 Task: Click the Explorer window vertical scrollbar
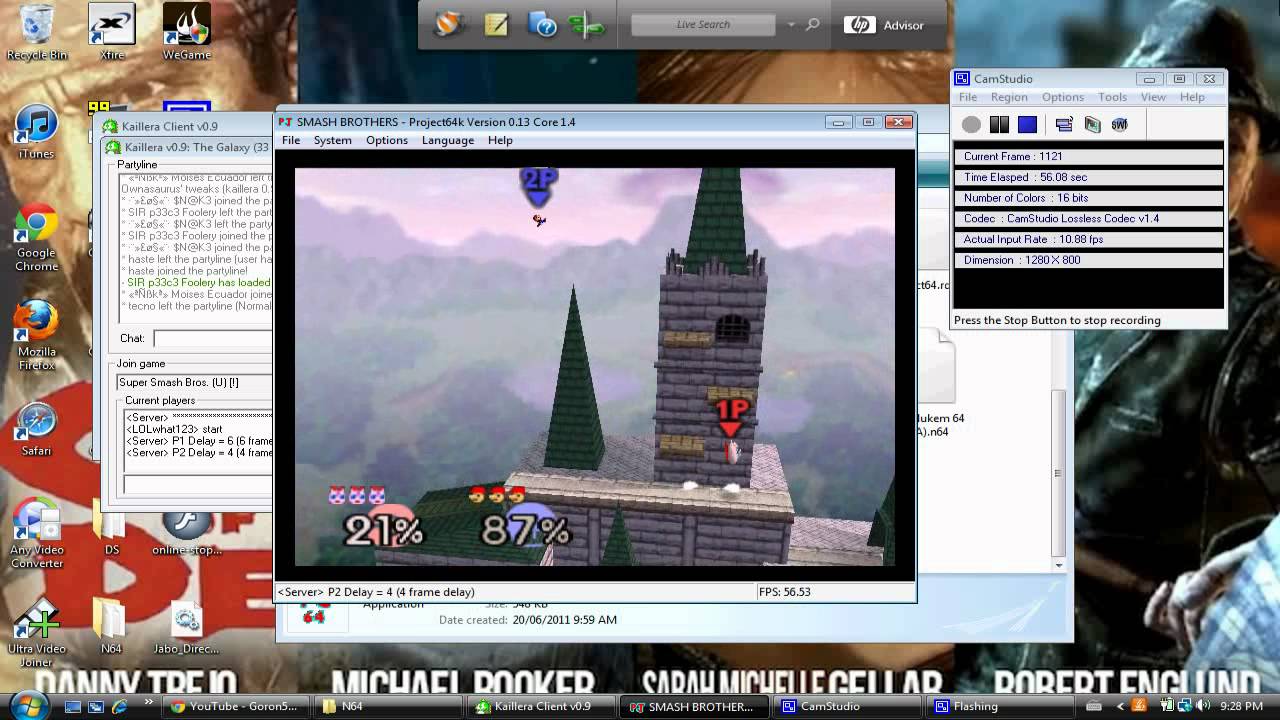[1059, 472]
